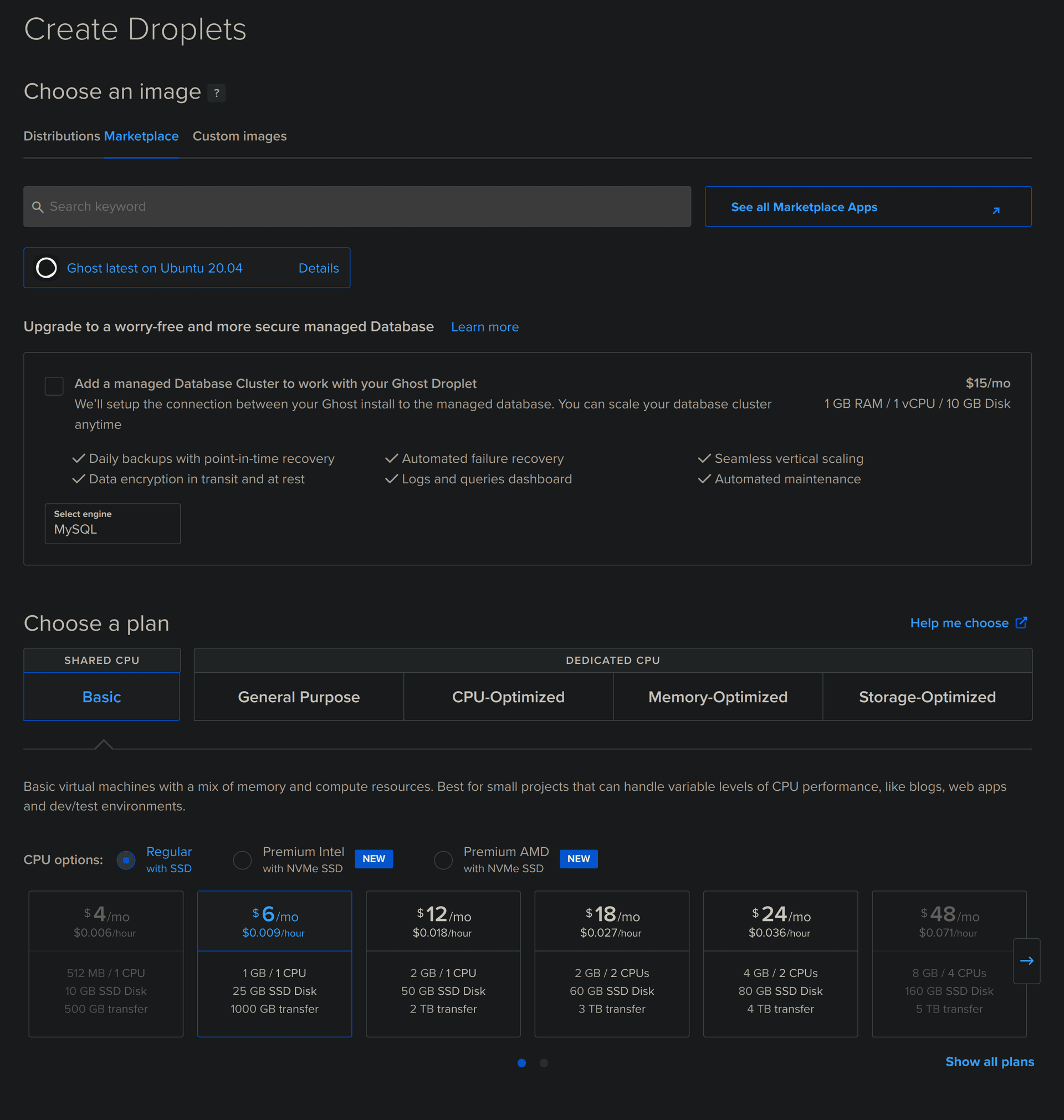This screenshot has width=1064, height=1120.
Task: Switch to the Marketplace tab
Action: [x=141, y=136]
